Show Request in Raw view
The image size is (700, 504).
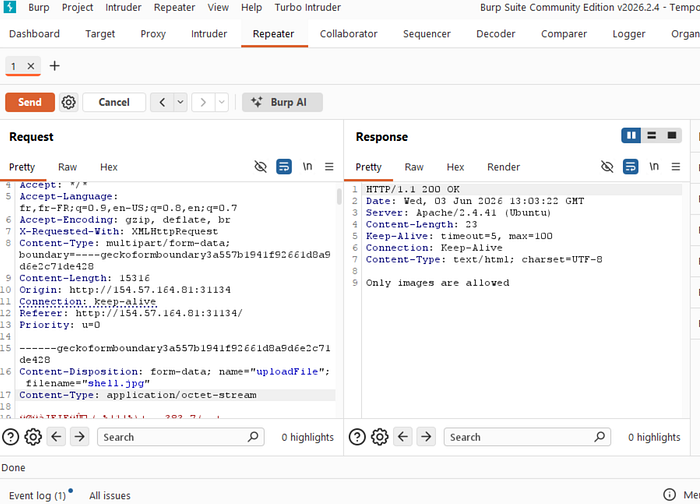pyautogui.click(x=67, y=167)
